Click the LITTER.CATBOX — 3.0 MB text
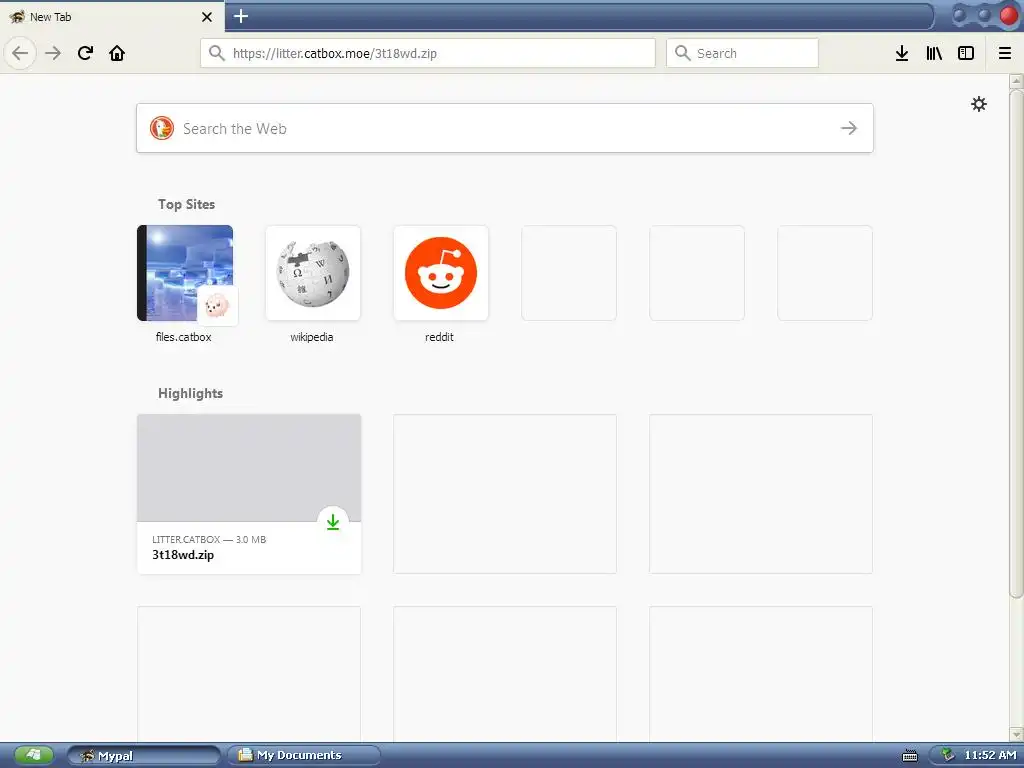 [x=209, y=539]
